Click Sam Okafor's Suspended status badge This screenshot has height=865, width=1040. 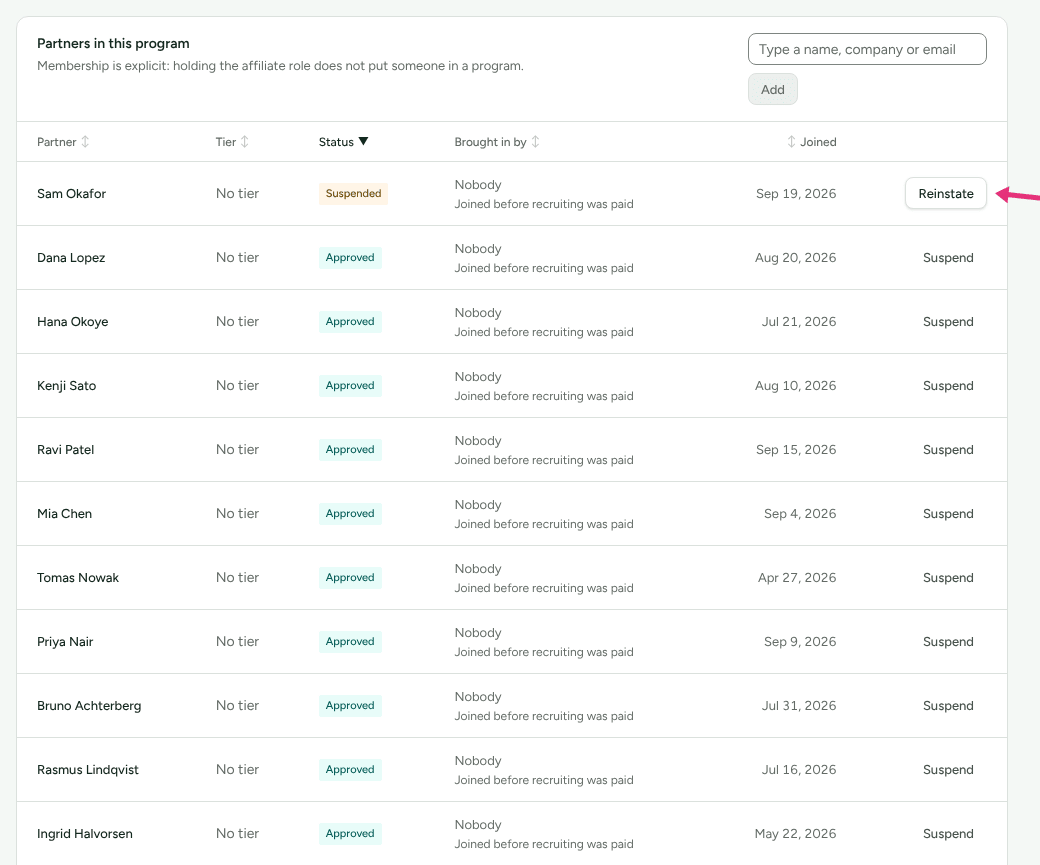coord(353,194)
